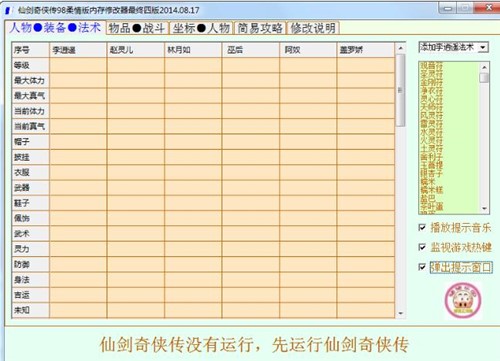The height and width of the screenshot is (361, 500).
Task: Click the 序号 header cell
Action: click(30, 50)
